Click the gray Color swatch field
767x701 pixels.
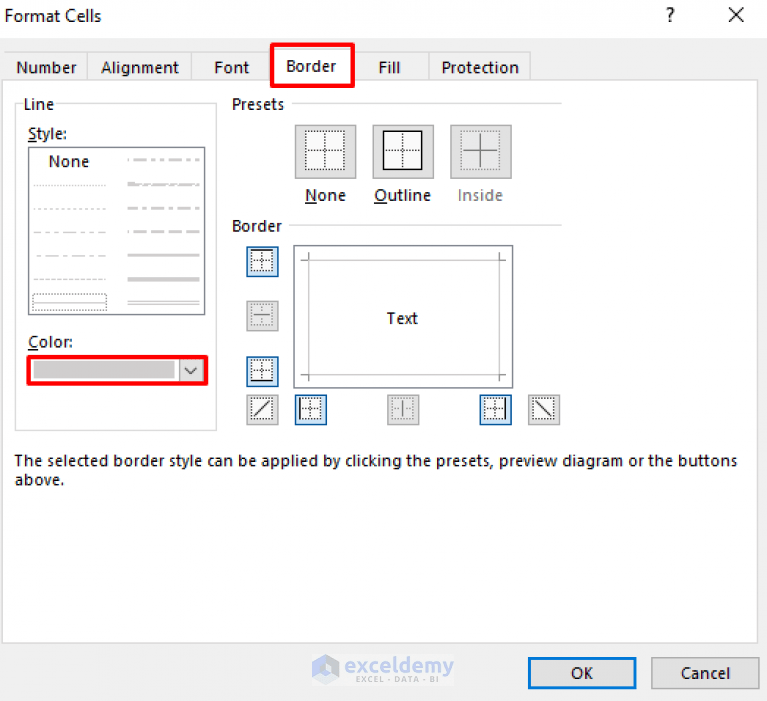[x=104, y=370]
